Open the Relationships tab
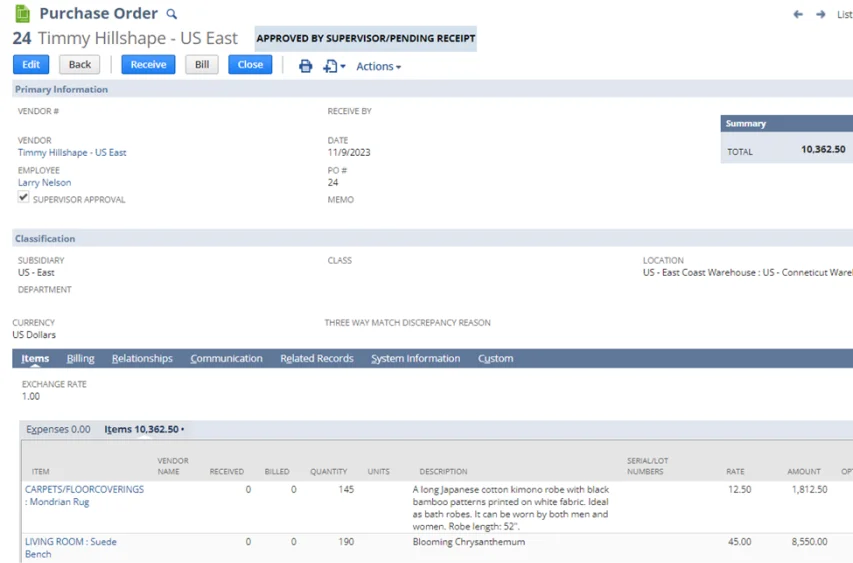This screenshot has width=853, height=563. tap(142, 358)
